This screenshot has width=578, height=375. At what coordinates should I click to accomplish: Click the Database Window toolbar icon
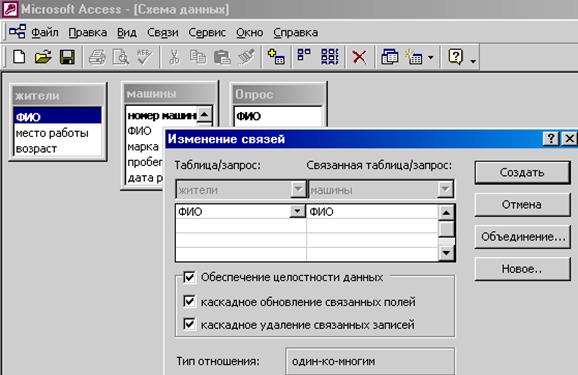(x=390, y=57)
